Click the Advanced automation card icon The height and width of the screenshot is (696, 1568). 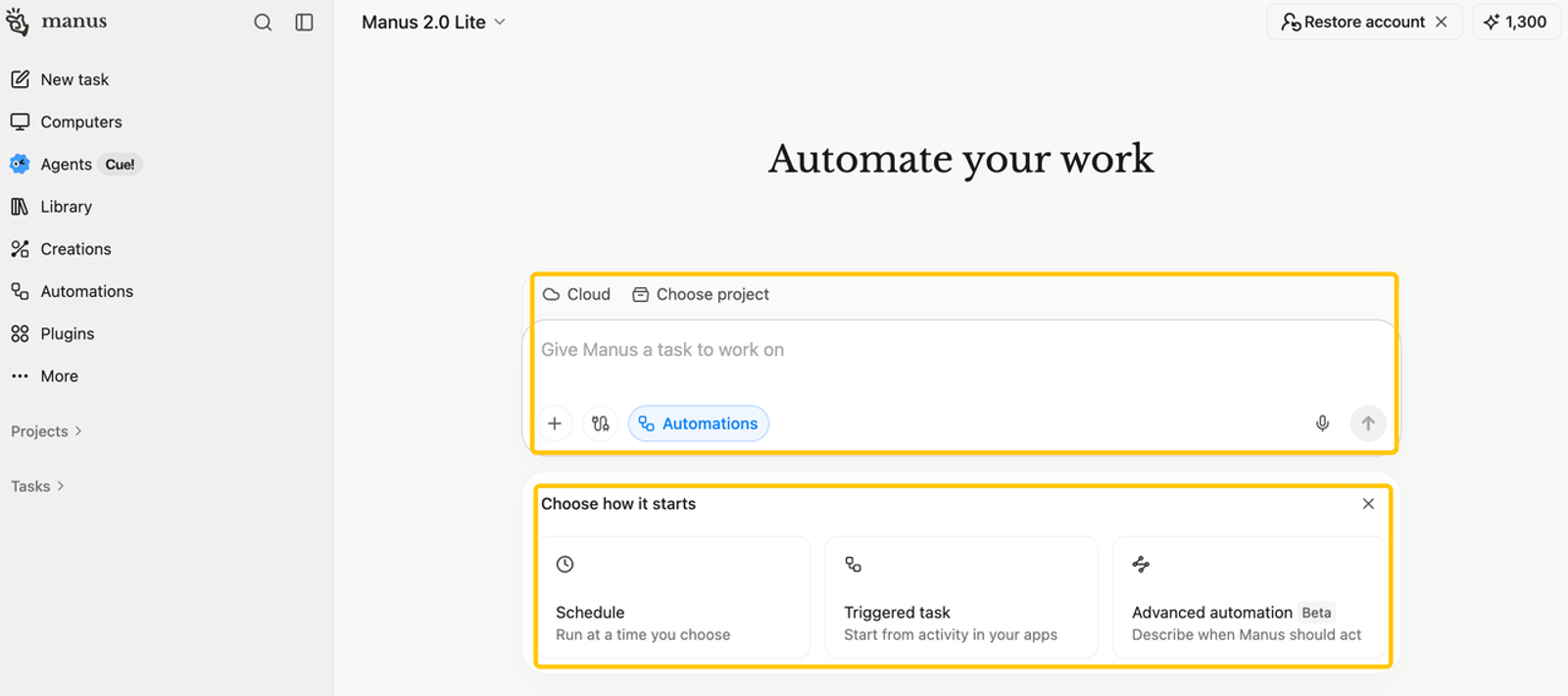coord(1141,565)
